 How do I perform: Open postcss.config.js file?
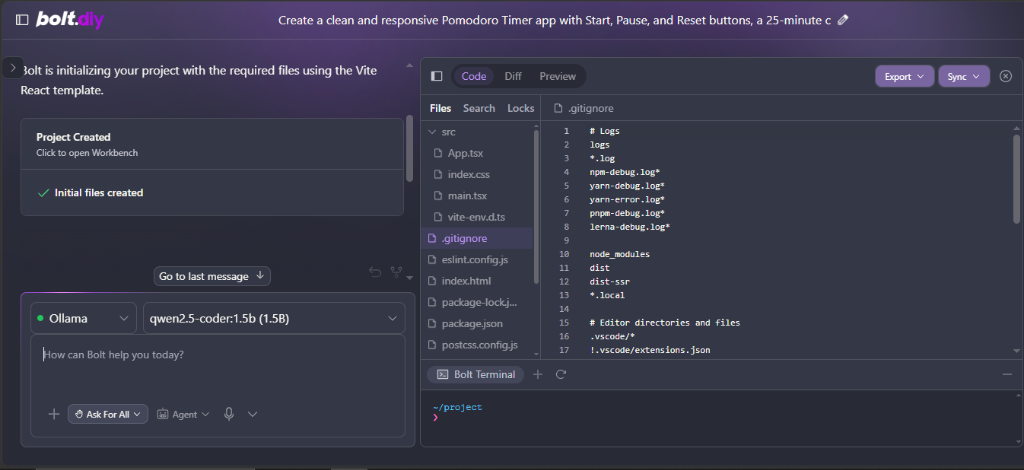click(478, 345)
